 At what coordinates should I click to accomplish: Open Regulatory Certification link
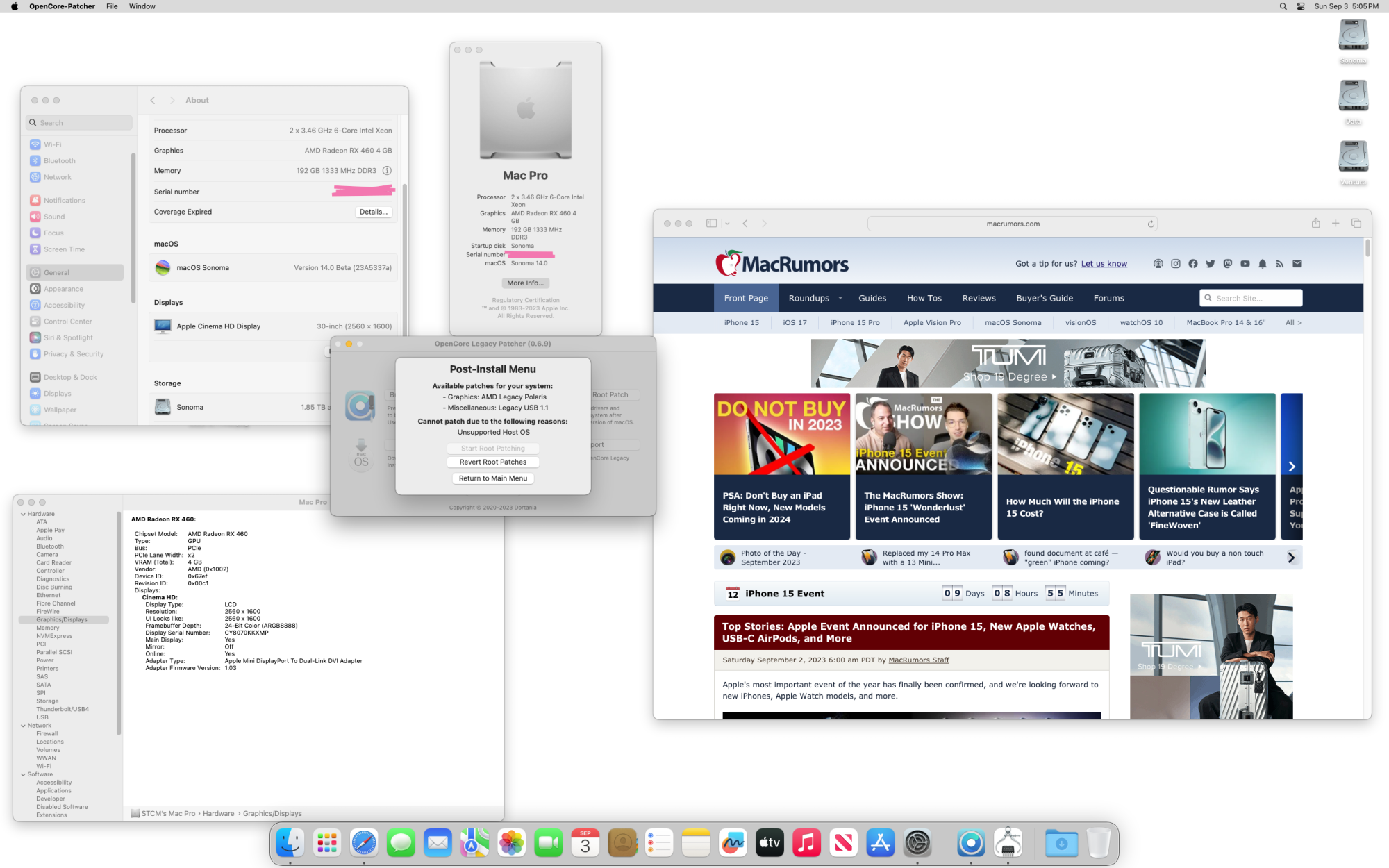(x=526, y=301)
